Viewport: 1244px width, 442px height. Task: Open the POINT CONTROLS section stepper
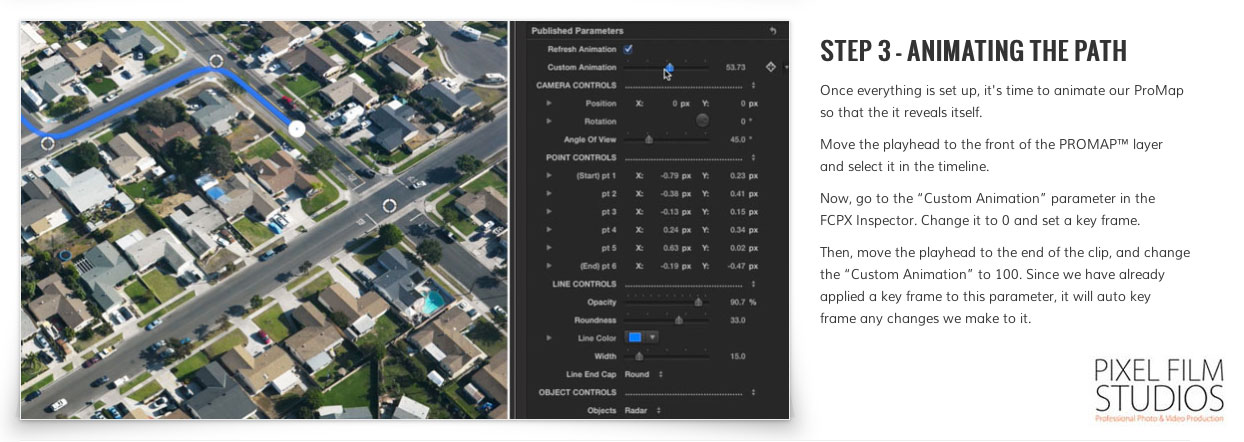click(753, 158)
